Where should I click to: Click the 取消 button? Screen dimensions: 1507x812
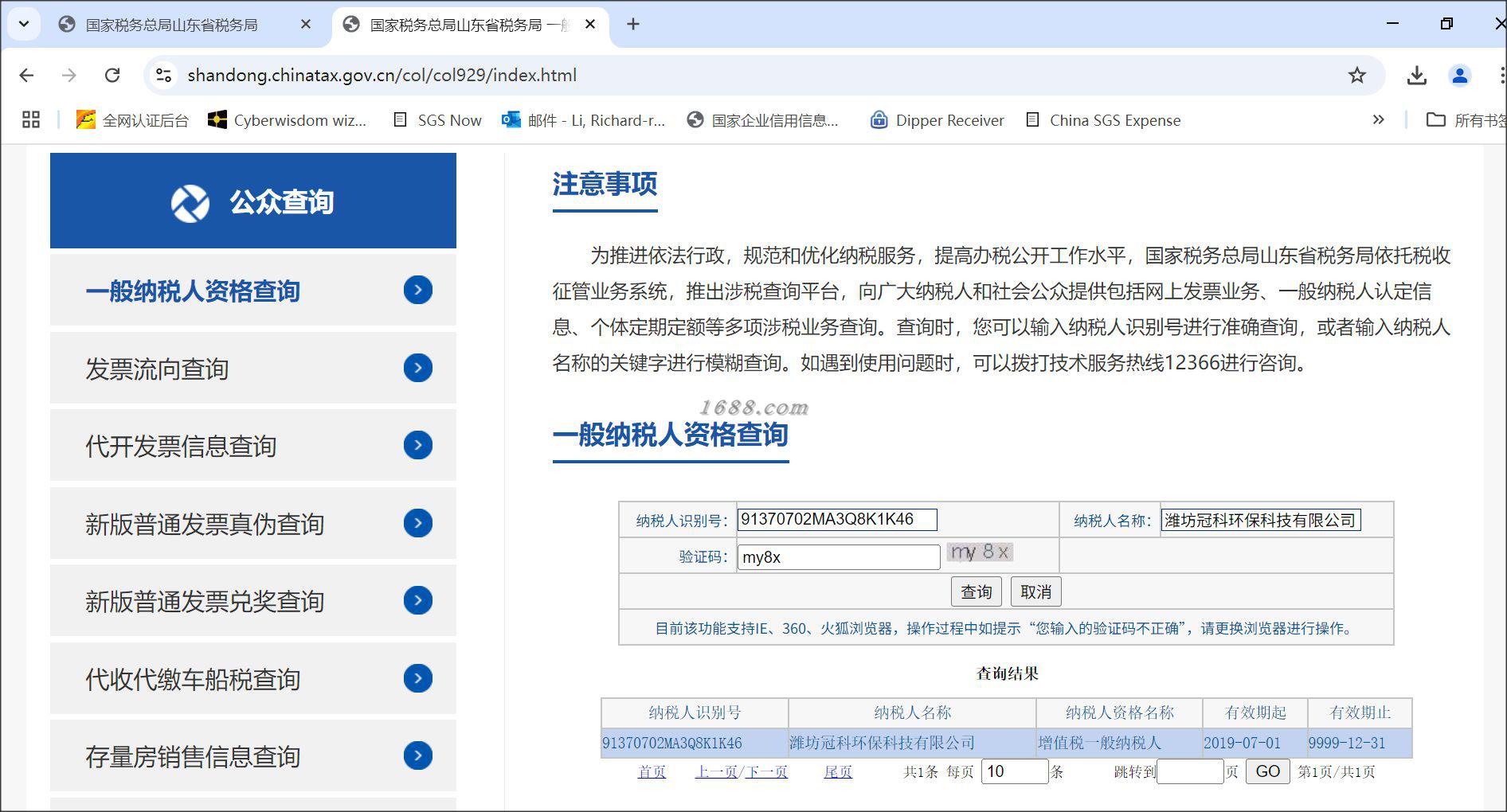[1036, 591]
